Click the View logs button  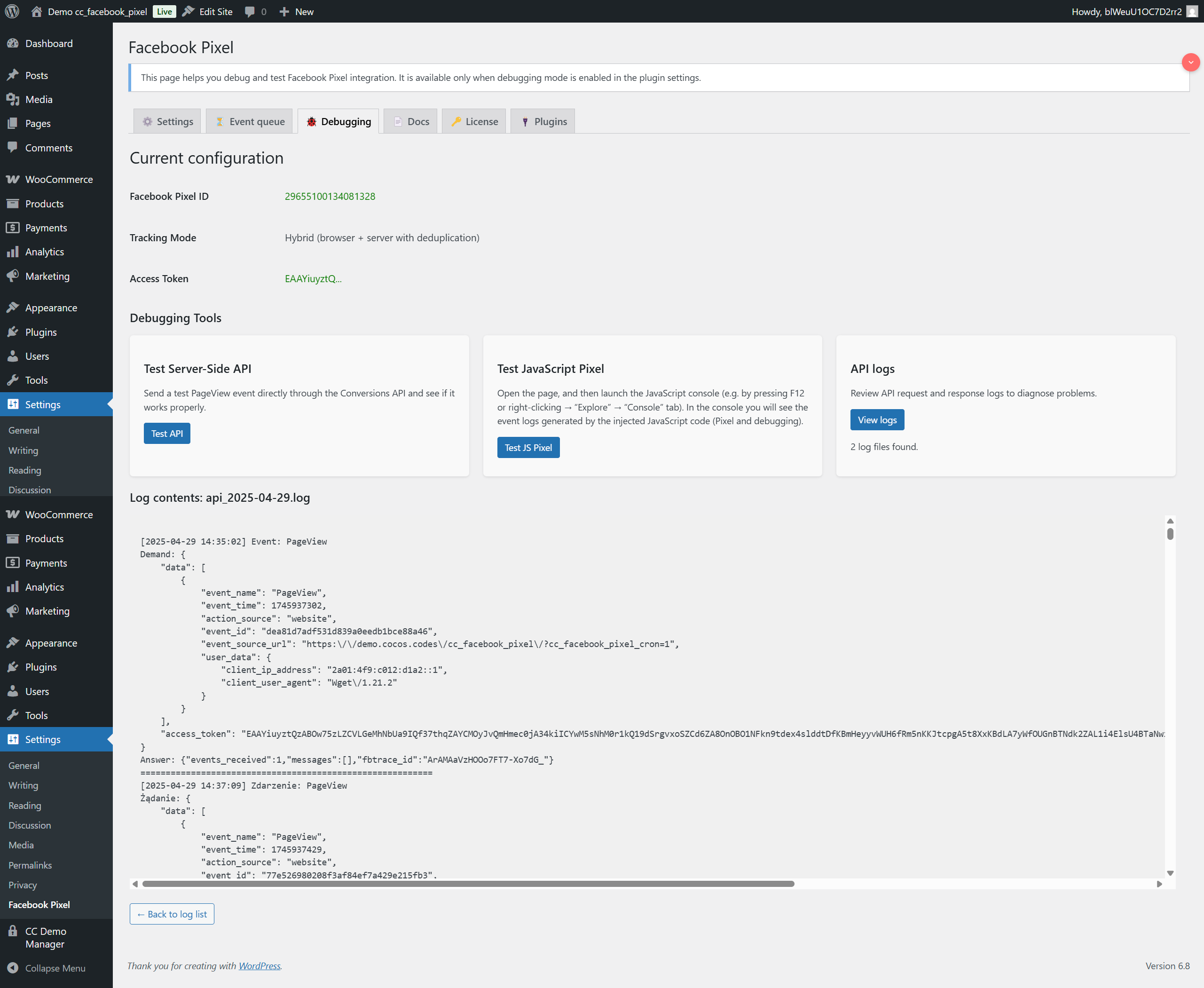877,420
